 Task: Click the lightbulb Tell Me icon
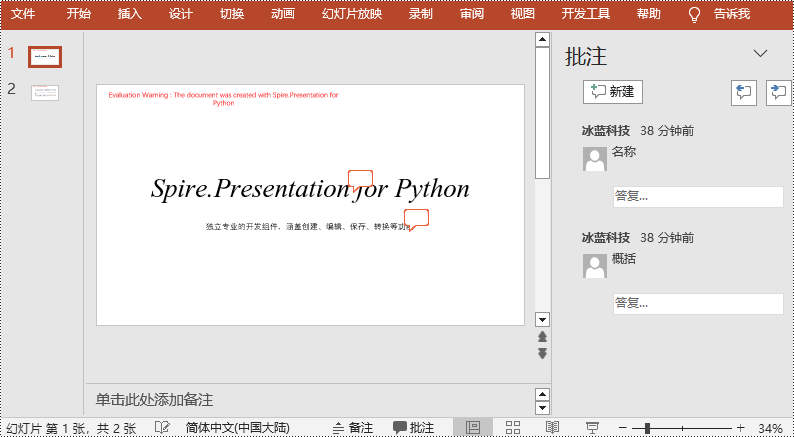(695, 15)
